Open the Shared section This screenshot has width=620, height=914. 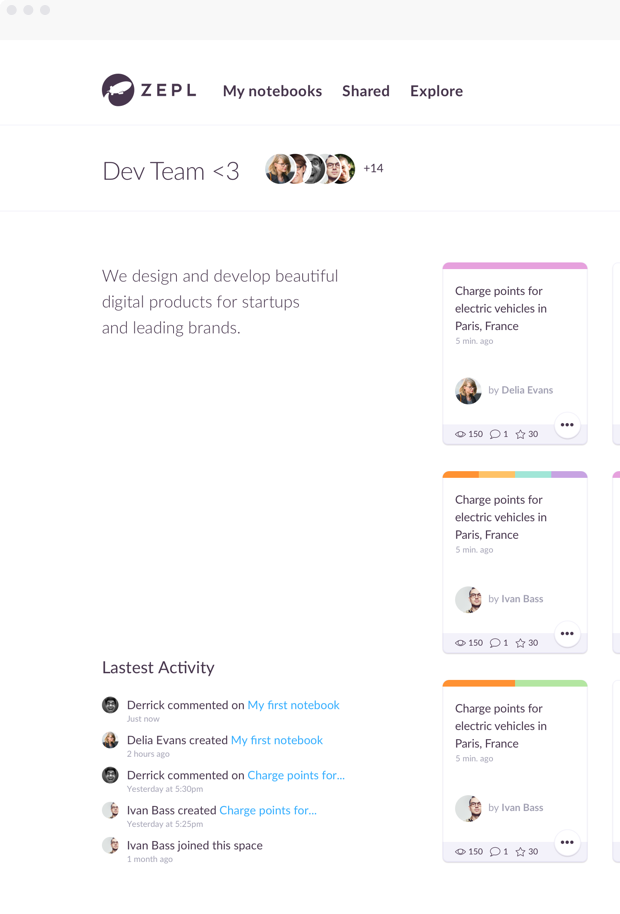point(366,91)
